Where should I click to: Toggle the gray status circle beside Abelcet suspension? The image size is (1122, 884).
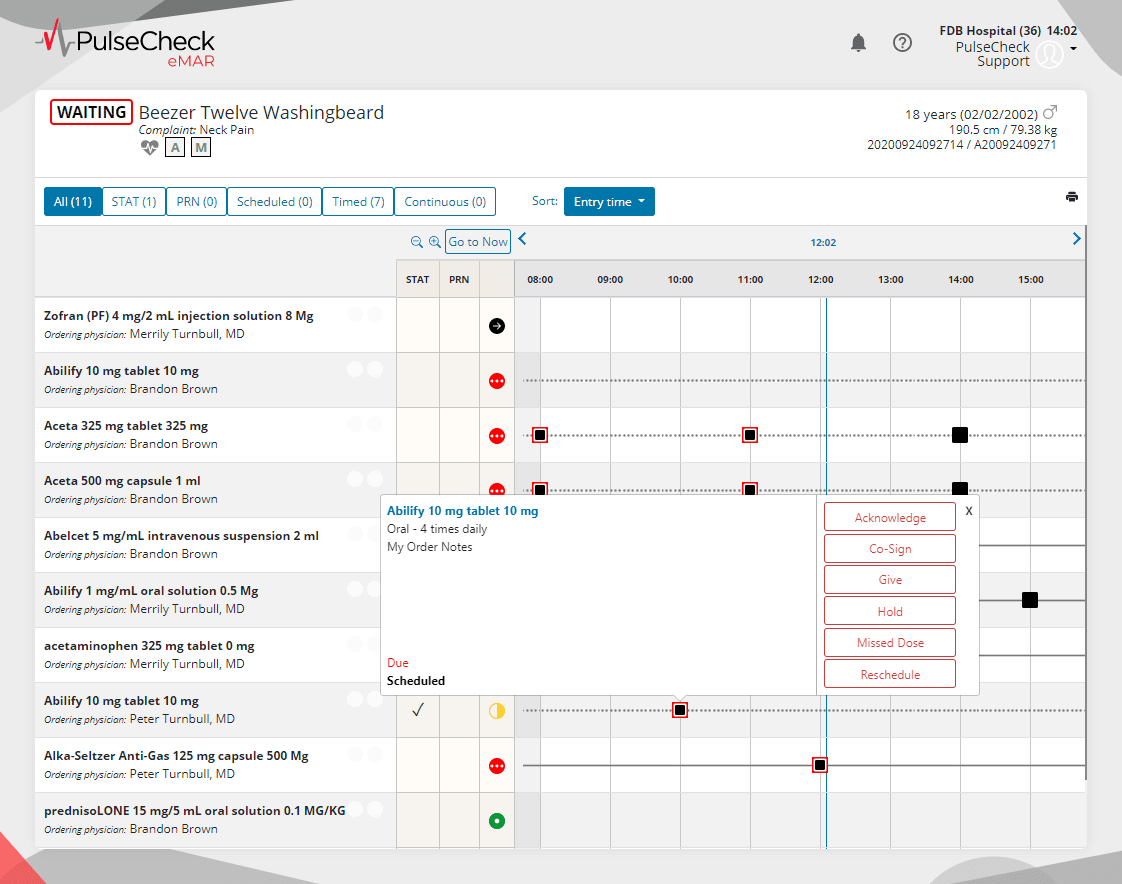click(355, 535)
